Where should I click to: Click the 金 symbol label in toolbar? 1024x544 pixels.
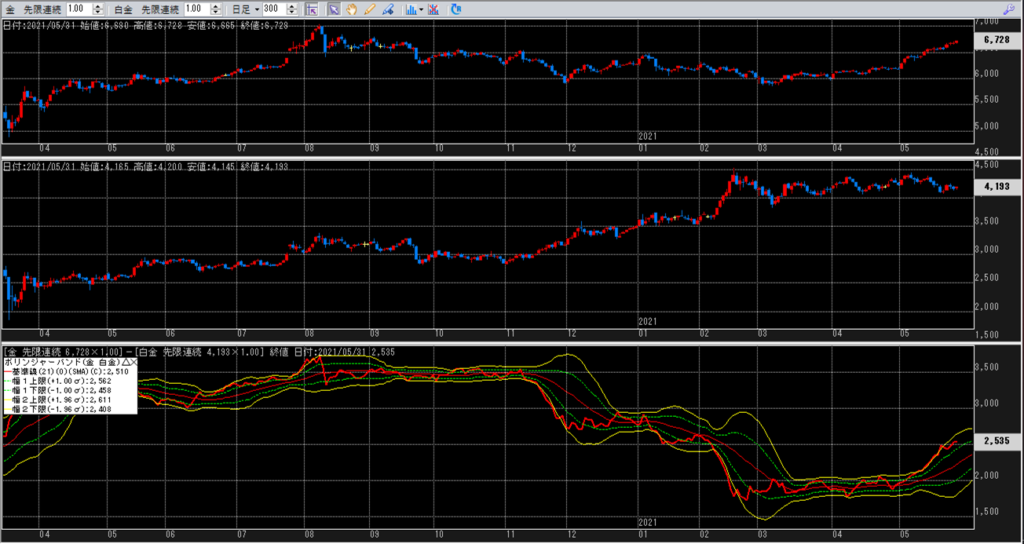[x=9, y=8]
